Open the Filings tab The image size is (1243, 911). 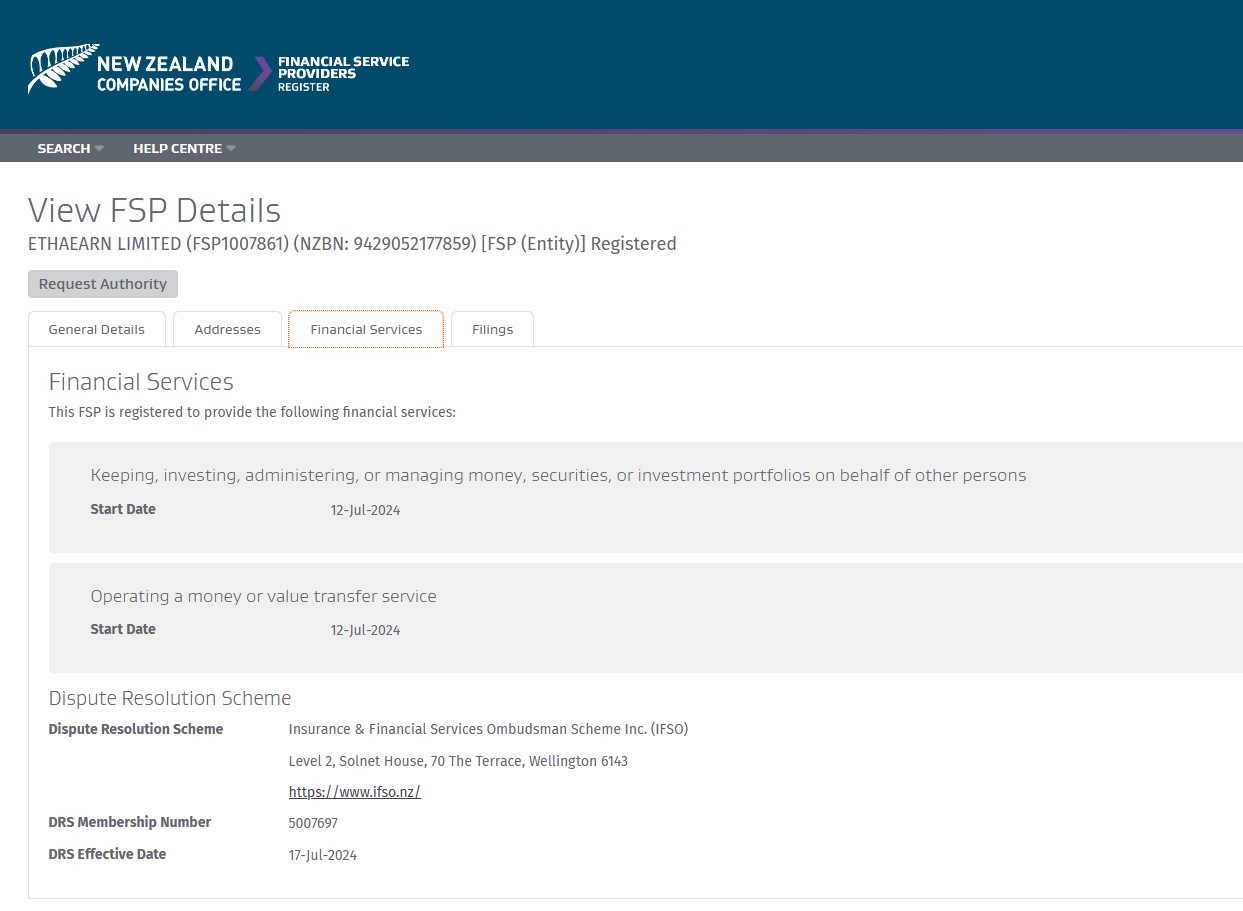pyautogui.click(x=492, y=329)
